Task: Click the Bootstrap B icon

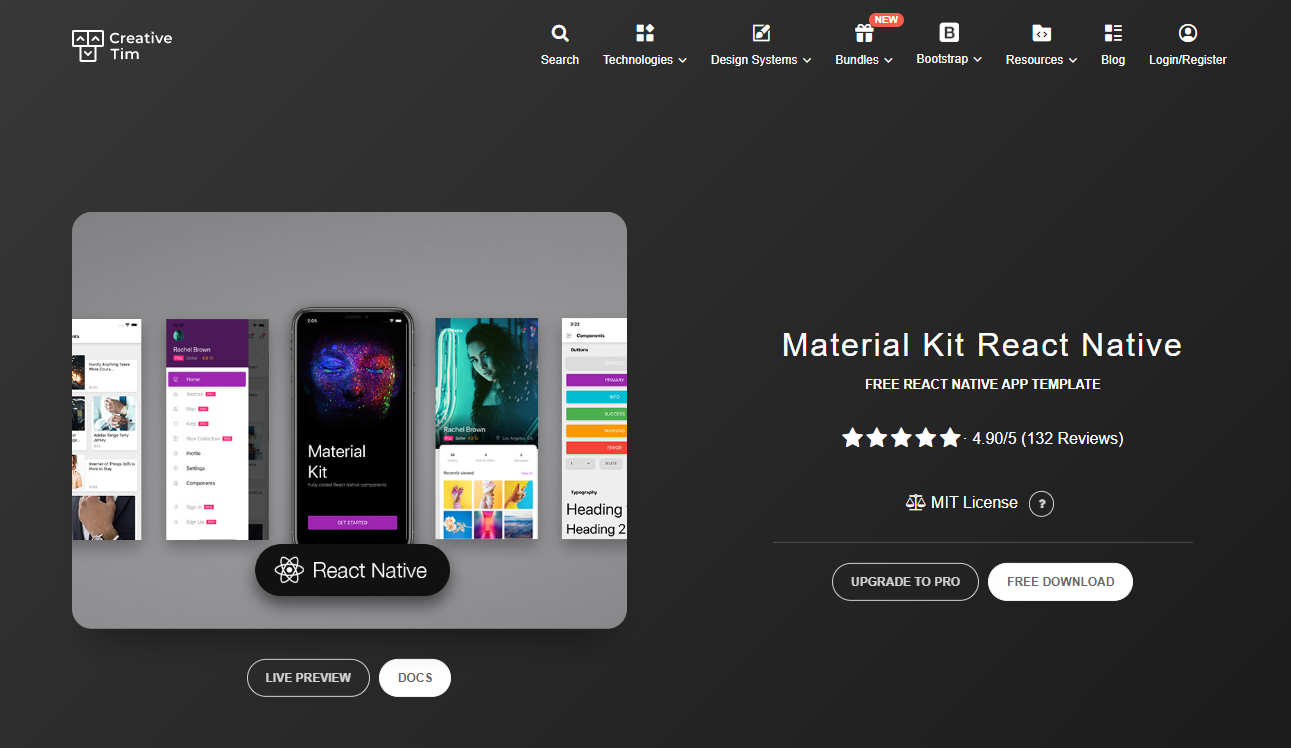Action: (x=949, y=32)
